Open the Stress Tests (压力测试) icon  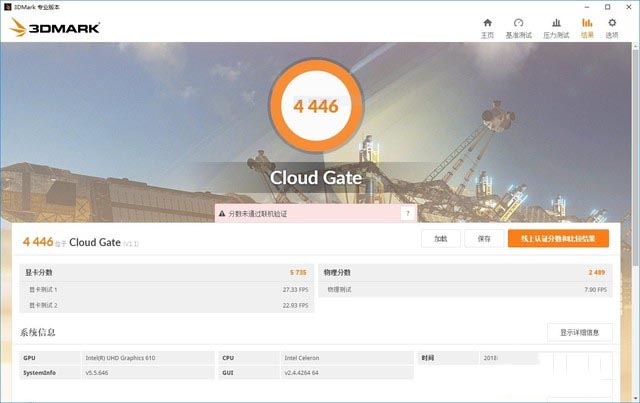click(x=556, y=23)
